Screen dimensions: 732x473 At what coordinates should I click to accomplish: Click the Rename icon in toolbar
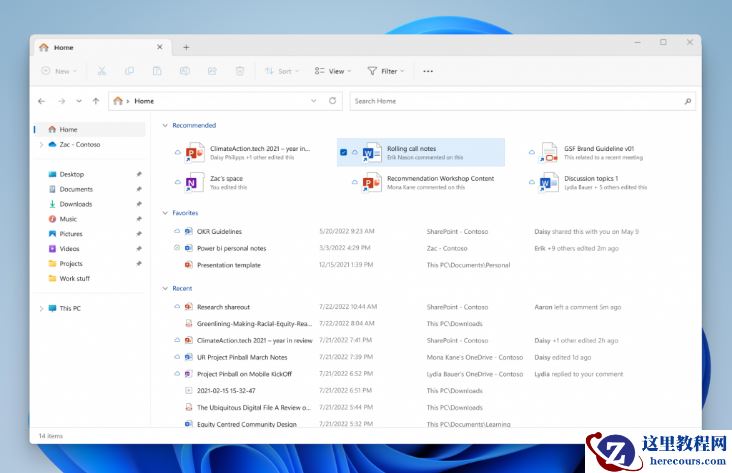pos(185,71)
